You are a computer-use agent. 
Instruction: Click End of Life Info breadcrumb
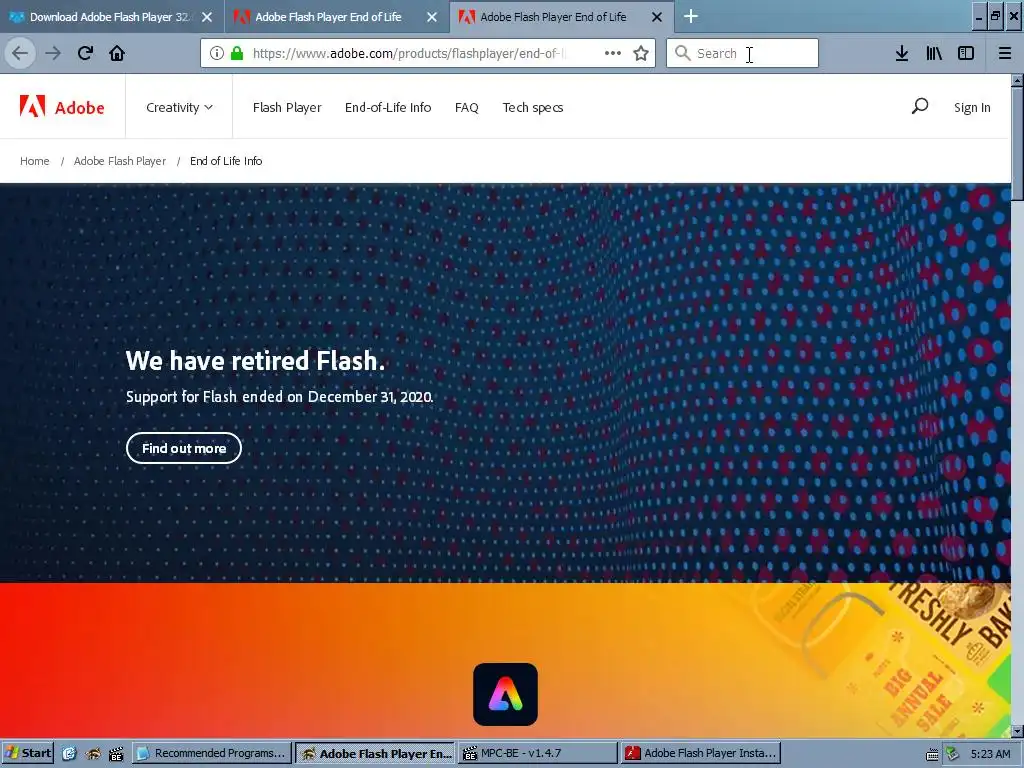(x=226, y=161)
